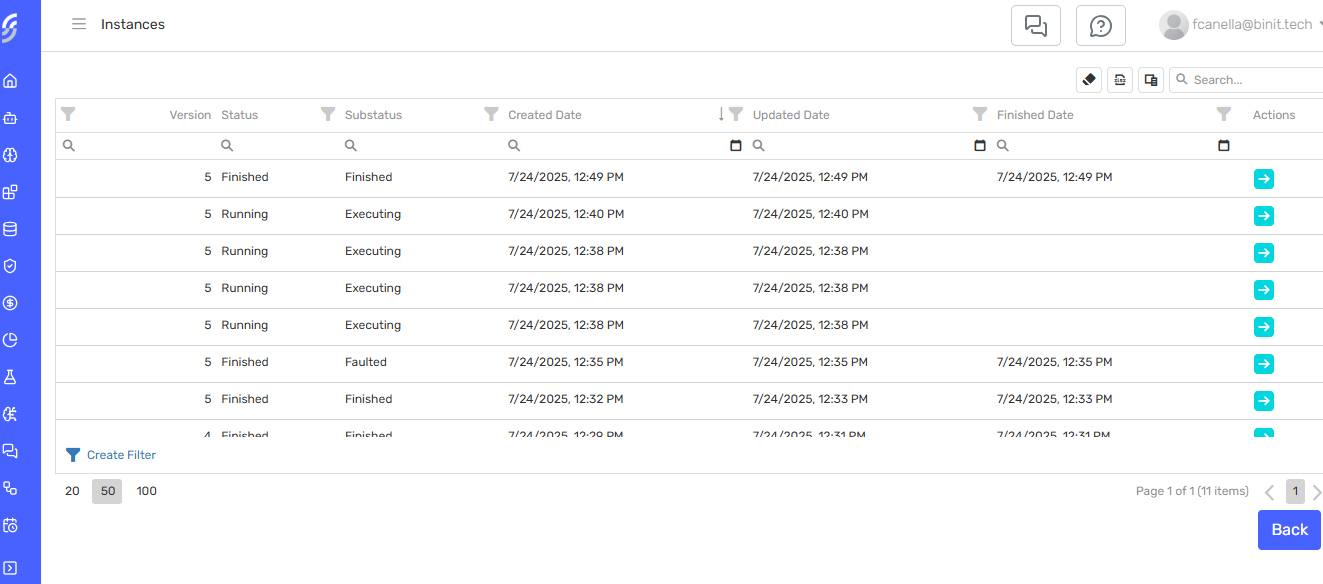Open the navigation hamburger menu
The image size is (1323, 584).
tap(78, 24)
